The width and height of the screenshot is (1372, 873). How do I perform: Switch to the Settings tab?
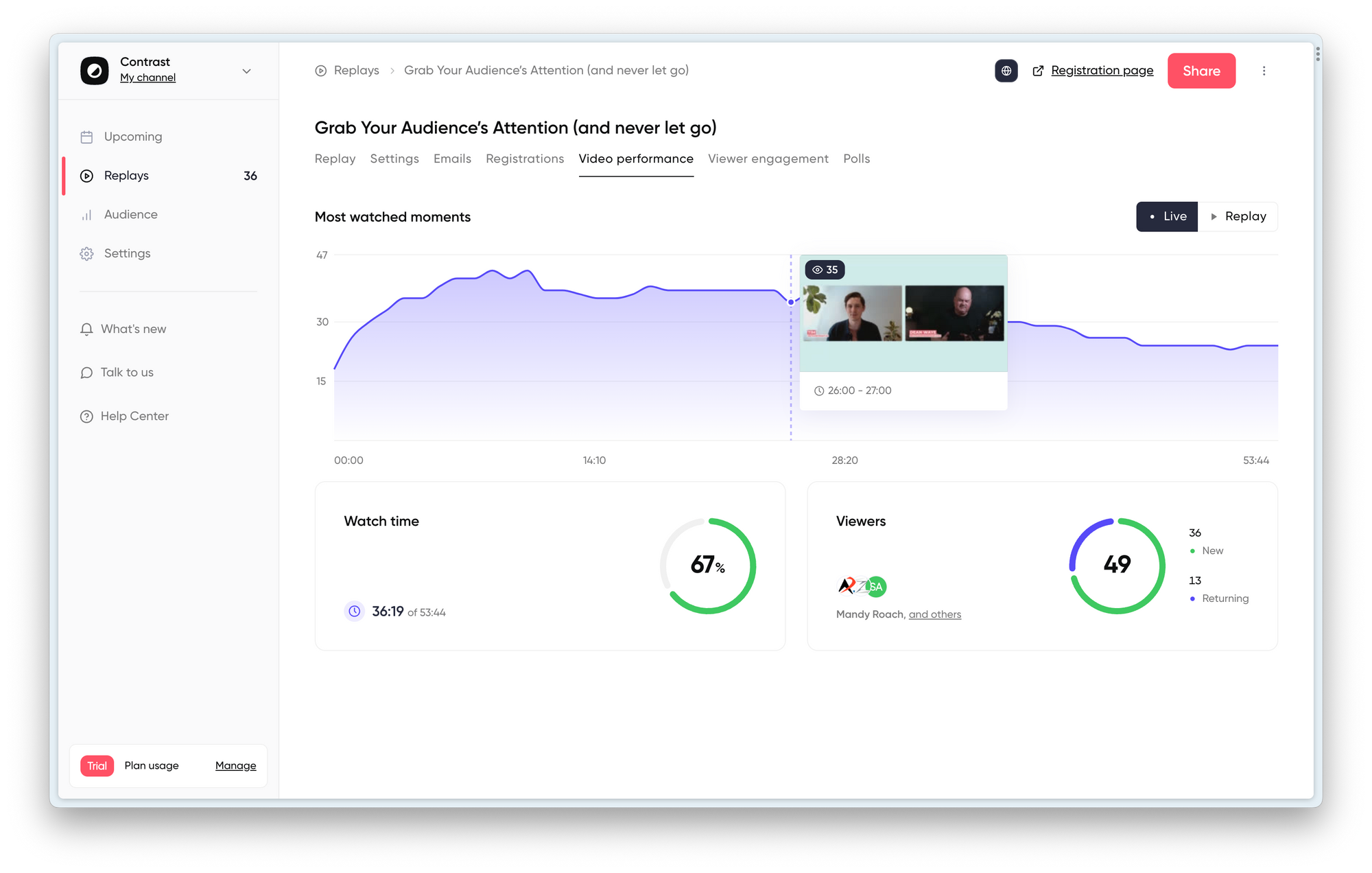394,159
